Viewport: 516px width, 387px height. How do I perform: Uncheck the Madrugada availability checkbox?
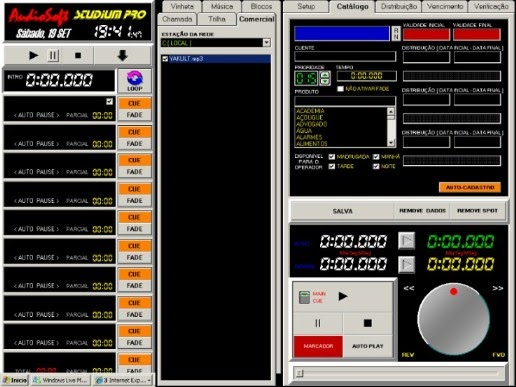(x=332, y=157)
